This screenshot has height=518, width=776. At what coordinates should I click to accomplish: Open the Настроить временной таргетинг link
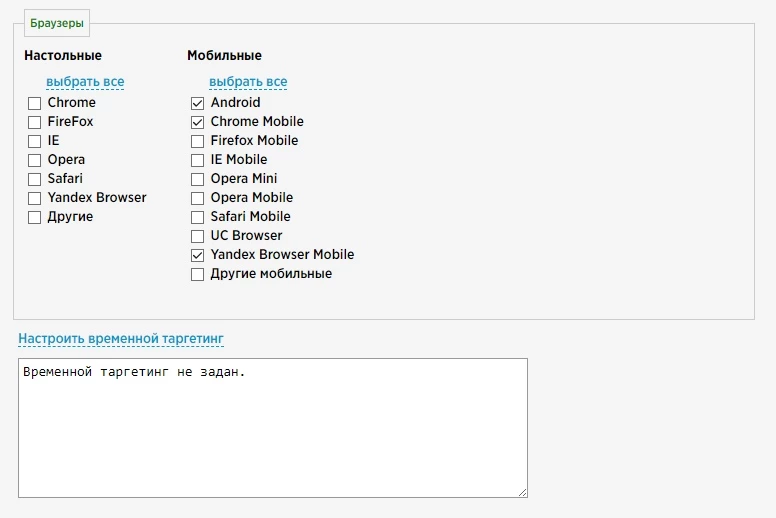coord(121,338)
